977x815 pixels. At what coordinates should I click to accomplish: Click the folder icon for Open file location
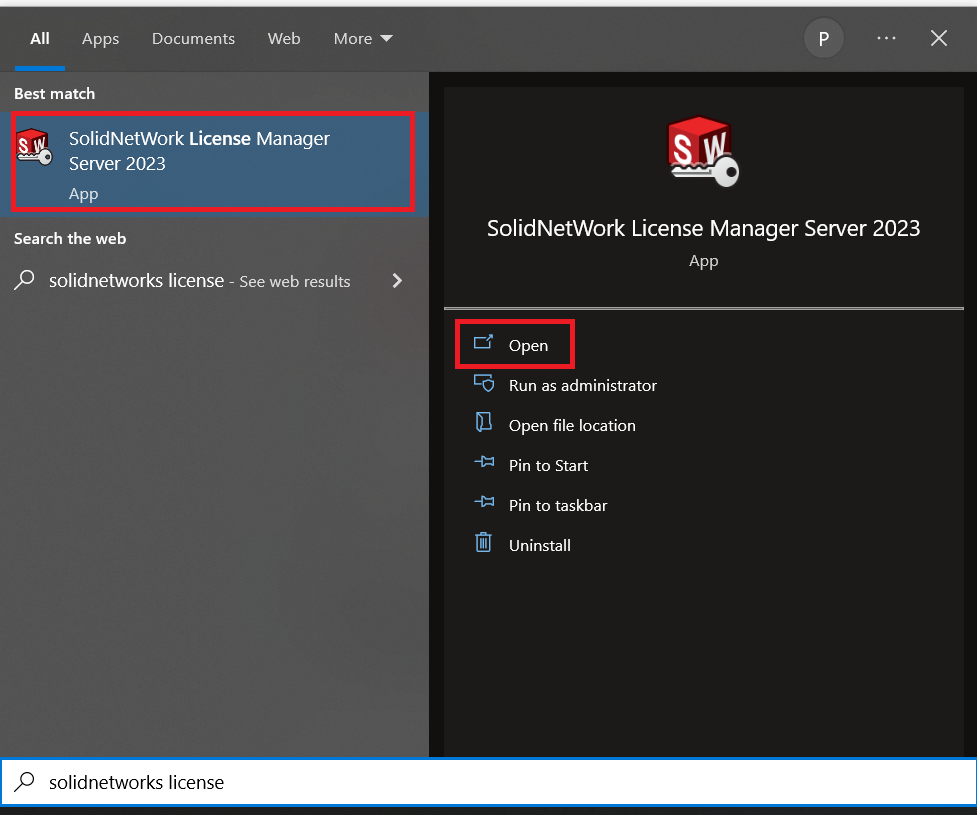484,422
